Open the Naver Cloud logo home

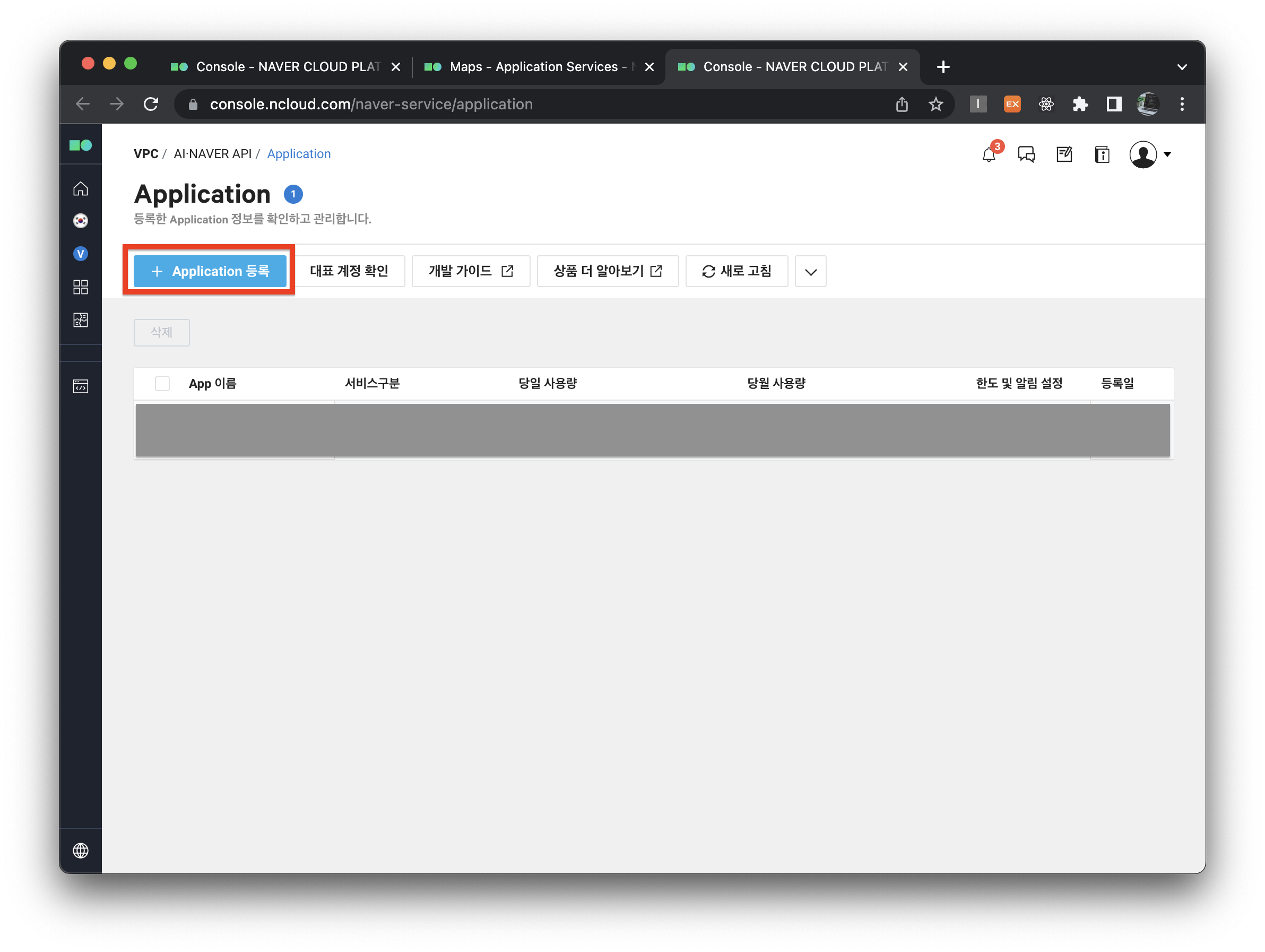tap(81, 145)
